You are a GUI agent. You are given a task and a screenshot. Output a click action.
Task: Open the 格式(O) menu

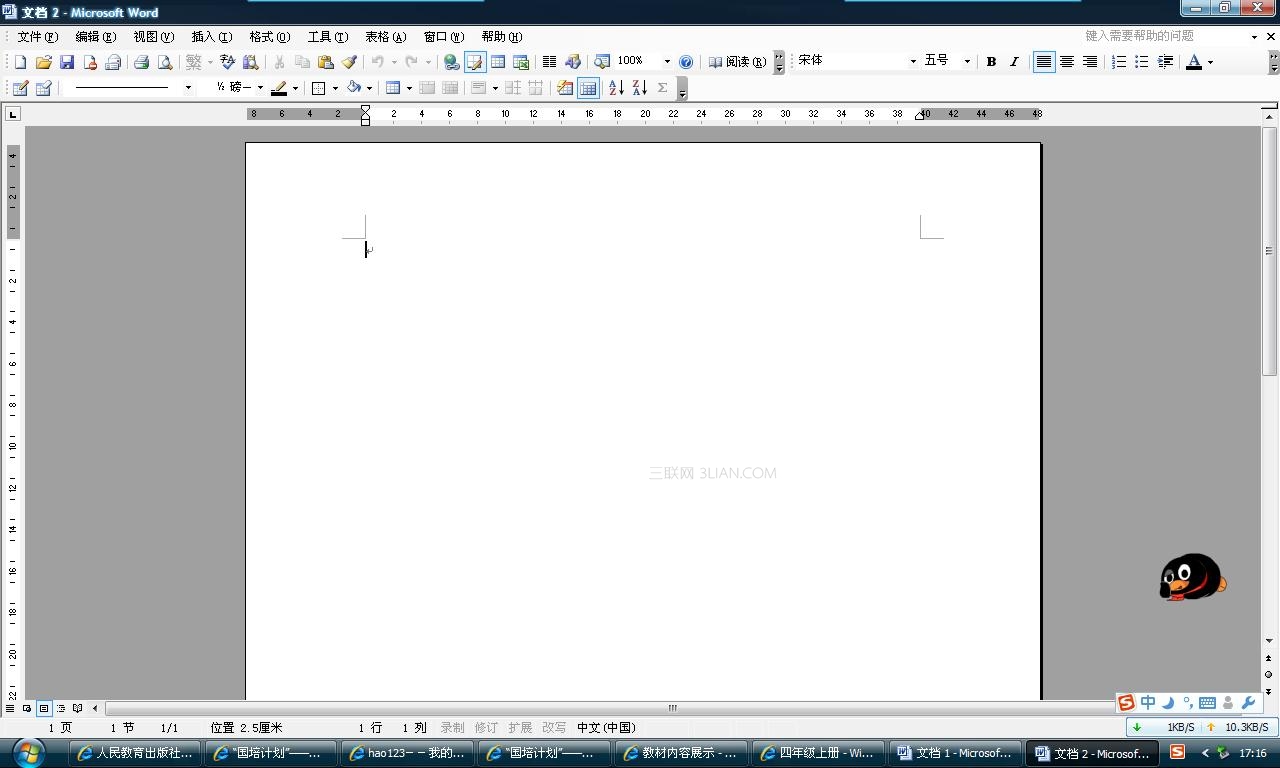coord(270,37)
